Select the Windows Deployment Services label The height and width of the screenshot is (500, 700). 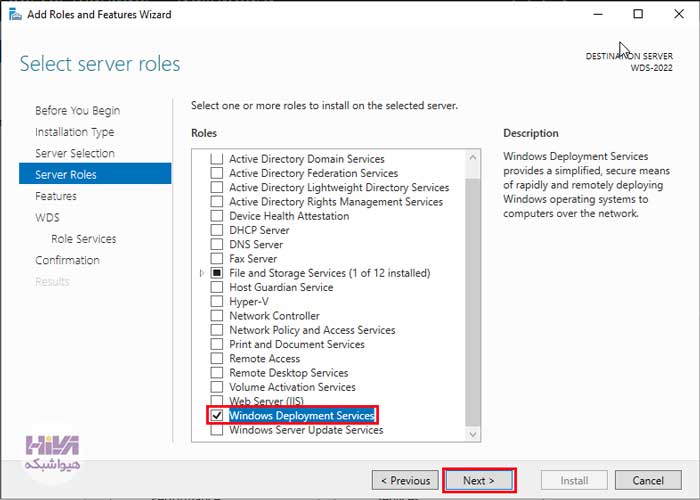(302, 416)
